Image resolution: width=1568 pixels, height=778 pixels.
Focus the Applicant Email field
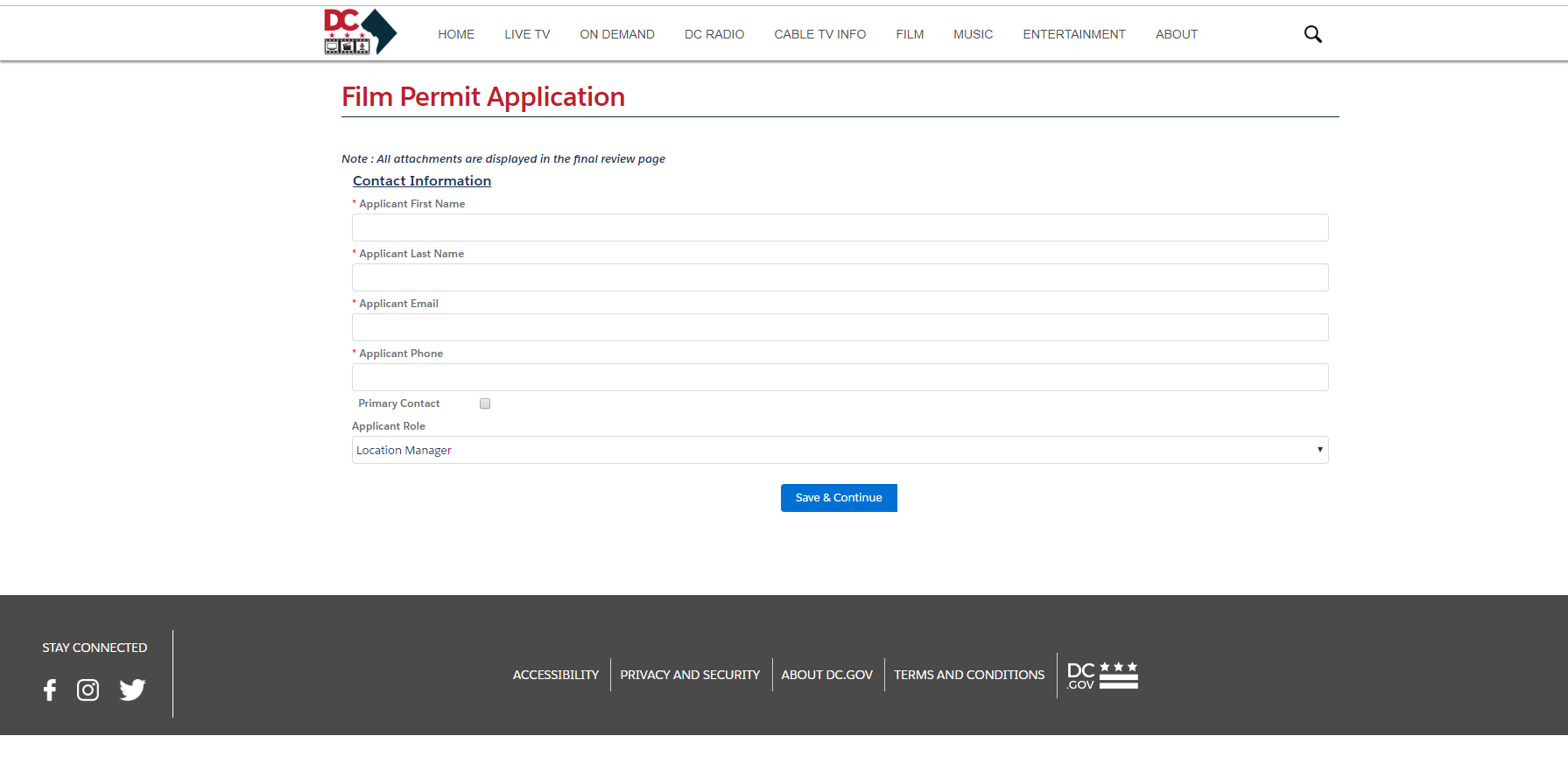[x=840, y=327]
